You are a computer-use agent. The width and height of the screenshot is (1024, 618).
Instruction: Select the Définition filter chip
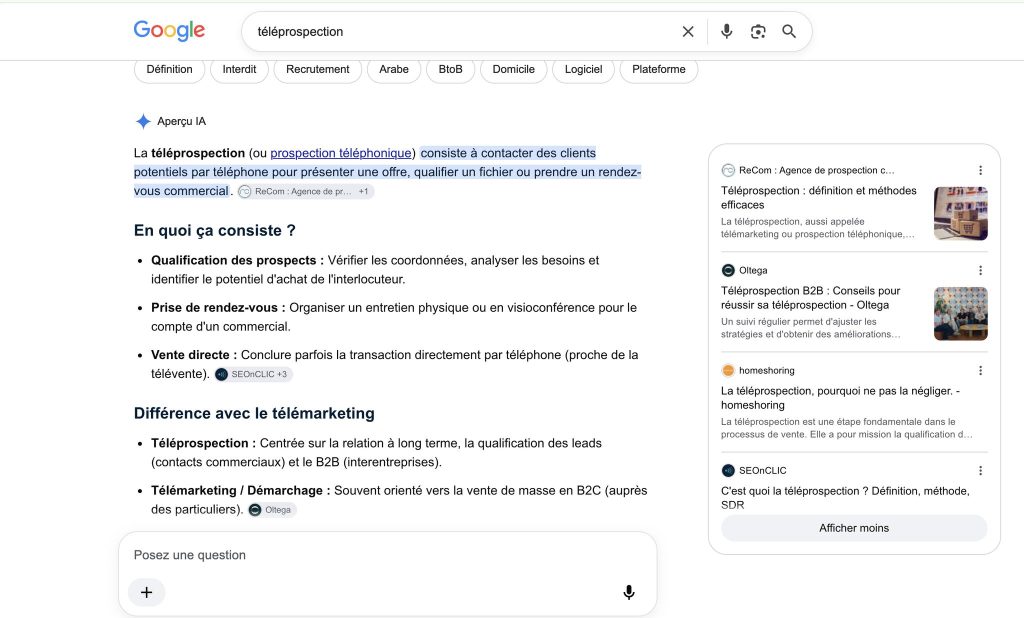[169, 69]
